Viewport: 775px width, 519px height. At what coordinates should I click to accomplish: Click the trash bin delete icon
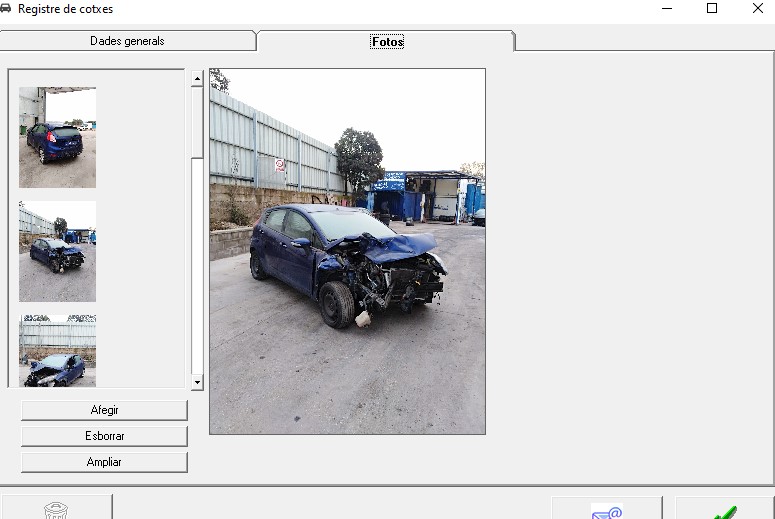[x=56, y=509]
